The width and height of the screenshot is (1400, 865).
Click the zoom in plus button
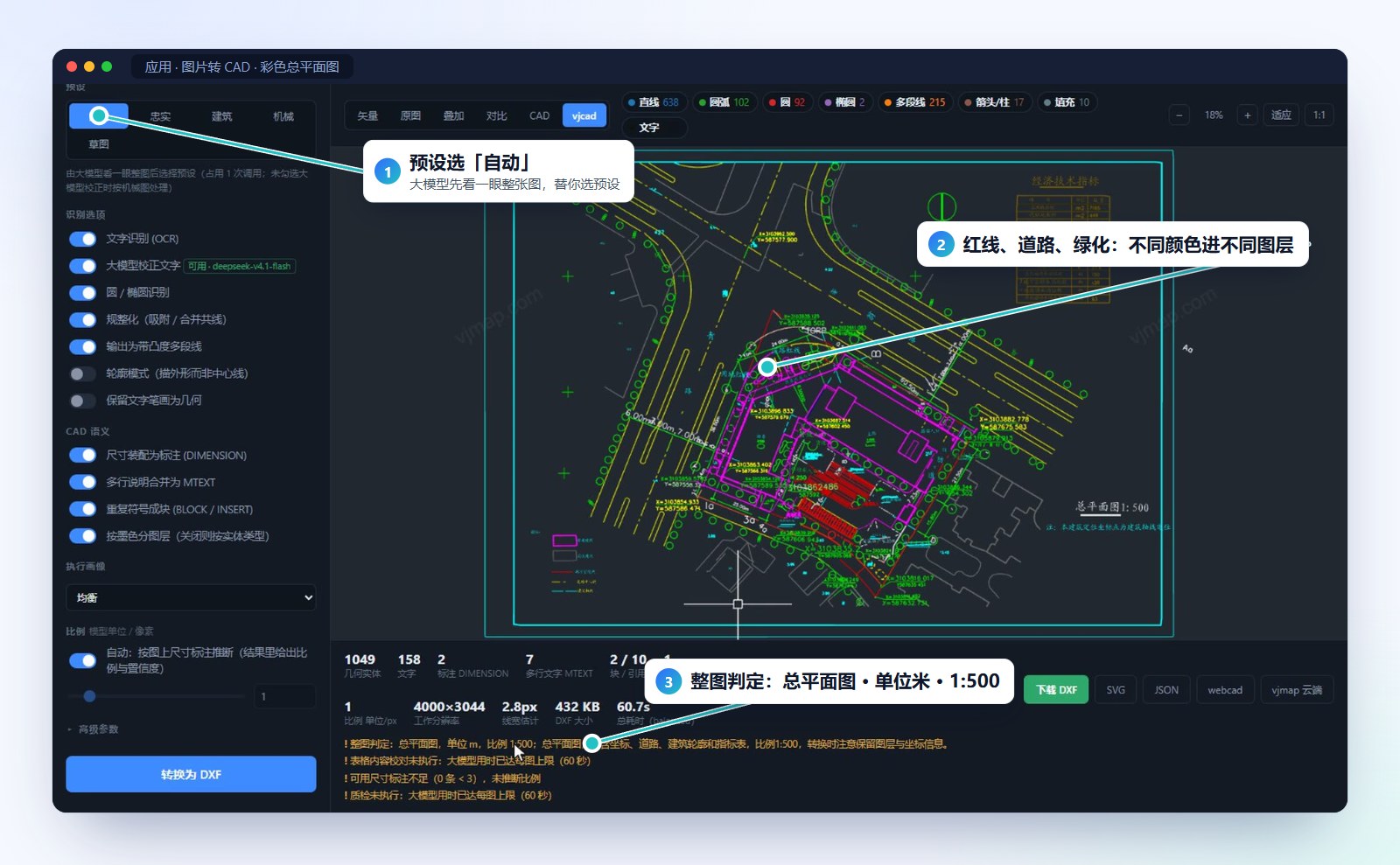[x=1247, y=115]
